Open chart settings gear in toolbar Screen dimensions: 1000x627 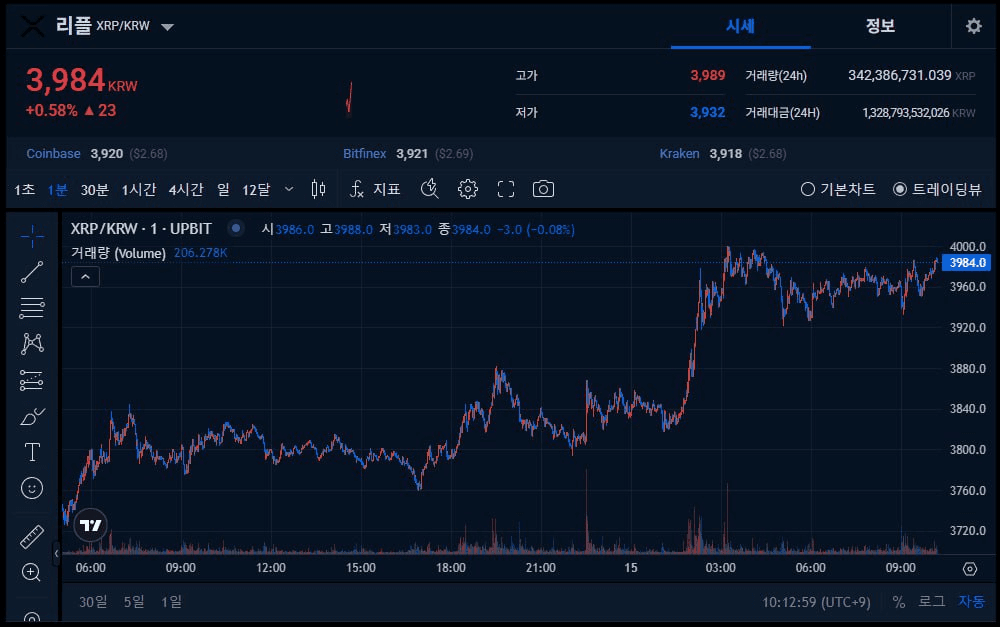pos(468,189)
